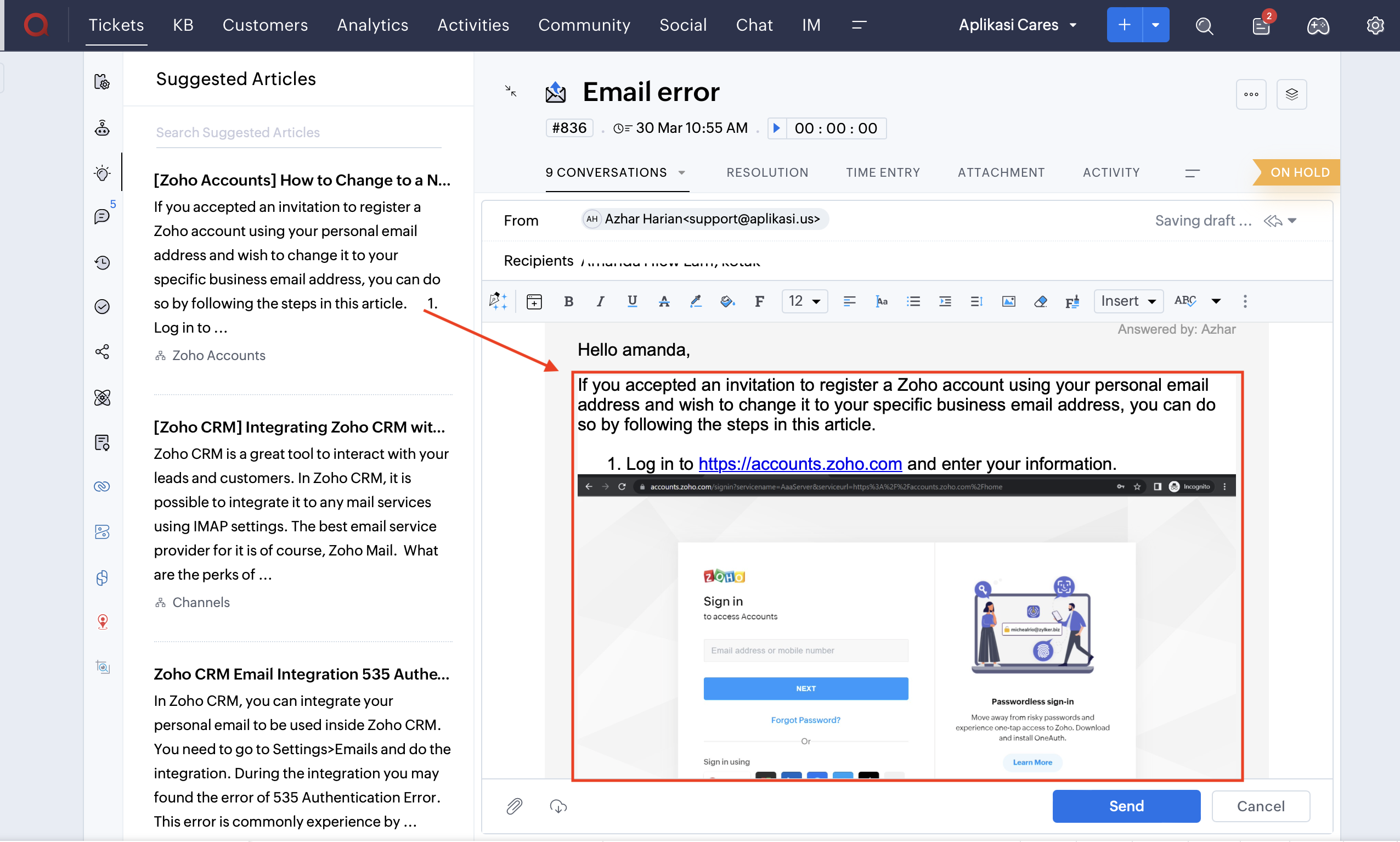
Task: Toggle bold formatting
Action: 568,301
